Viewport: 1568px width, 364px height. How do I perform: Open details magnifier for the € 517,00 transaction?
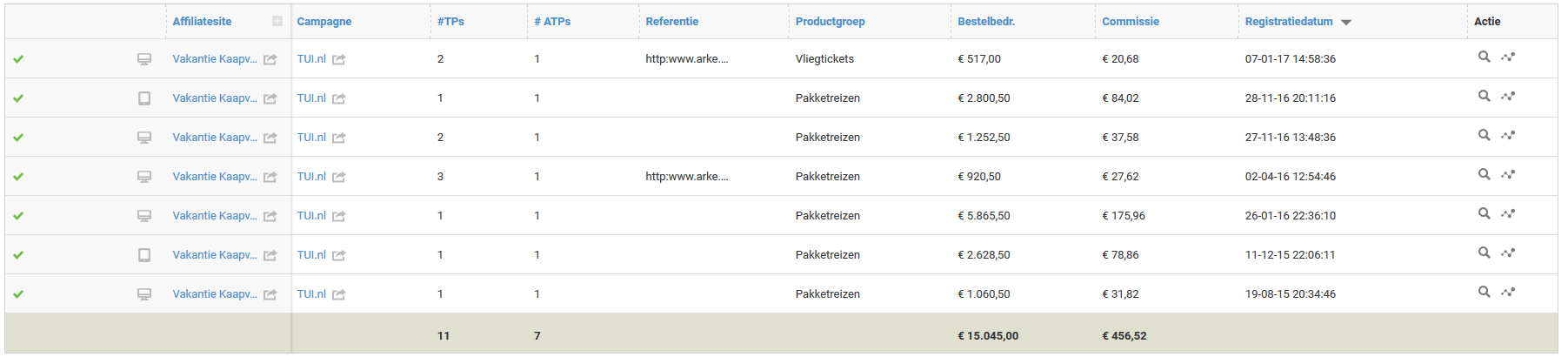(x=1484, y=57)
